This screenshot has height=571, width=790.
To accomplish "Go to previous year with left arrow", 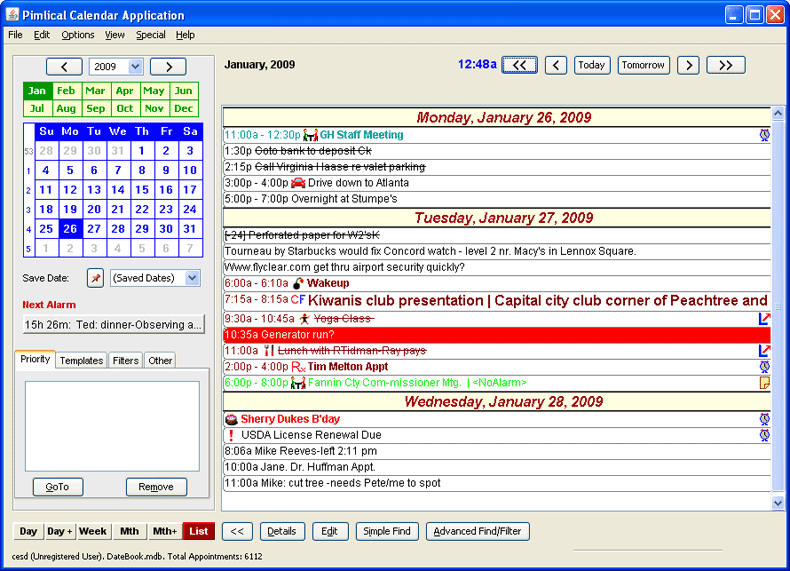I will [x=64, y=67].
